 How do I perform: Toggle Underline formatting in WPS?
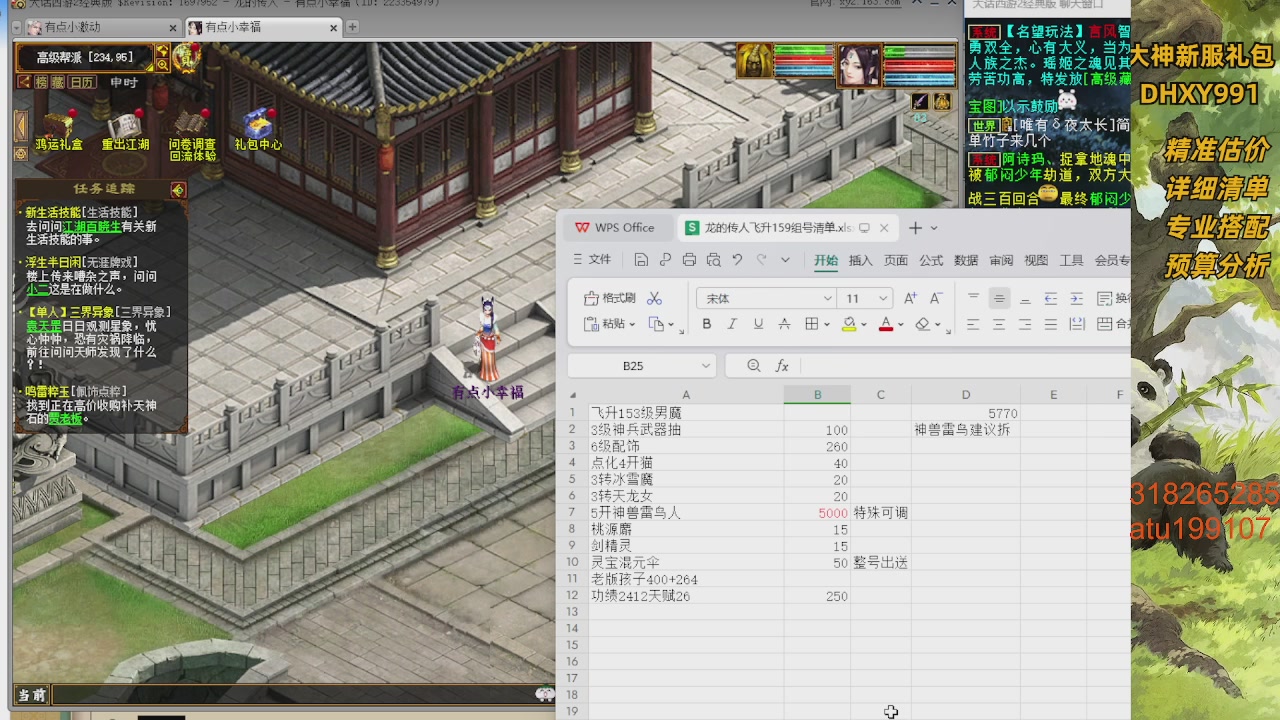(x=758, y=324)
